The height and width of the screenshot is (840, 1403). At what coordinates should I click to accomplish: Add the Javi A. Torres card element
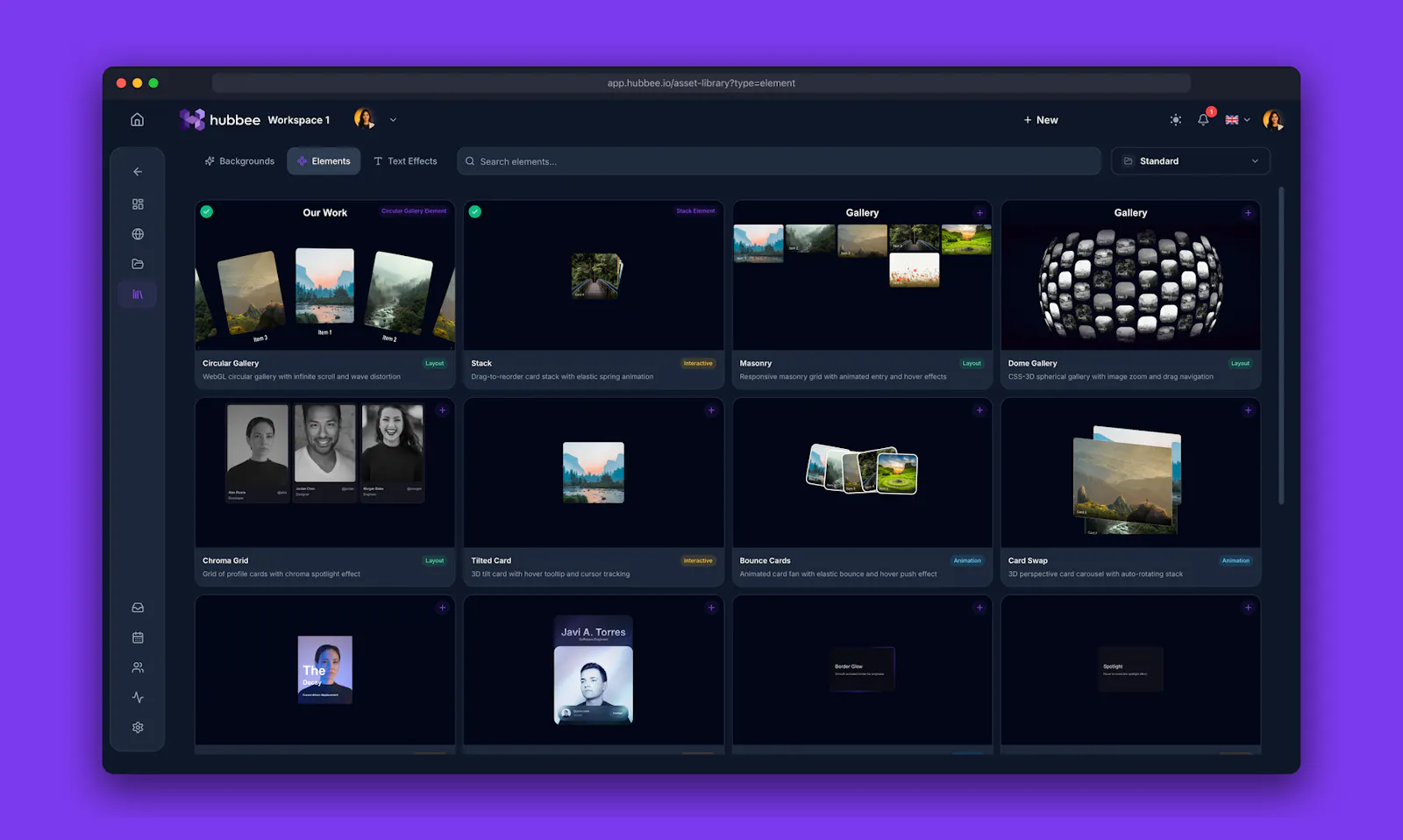[711, 608]
